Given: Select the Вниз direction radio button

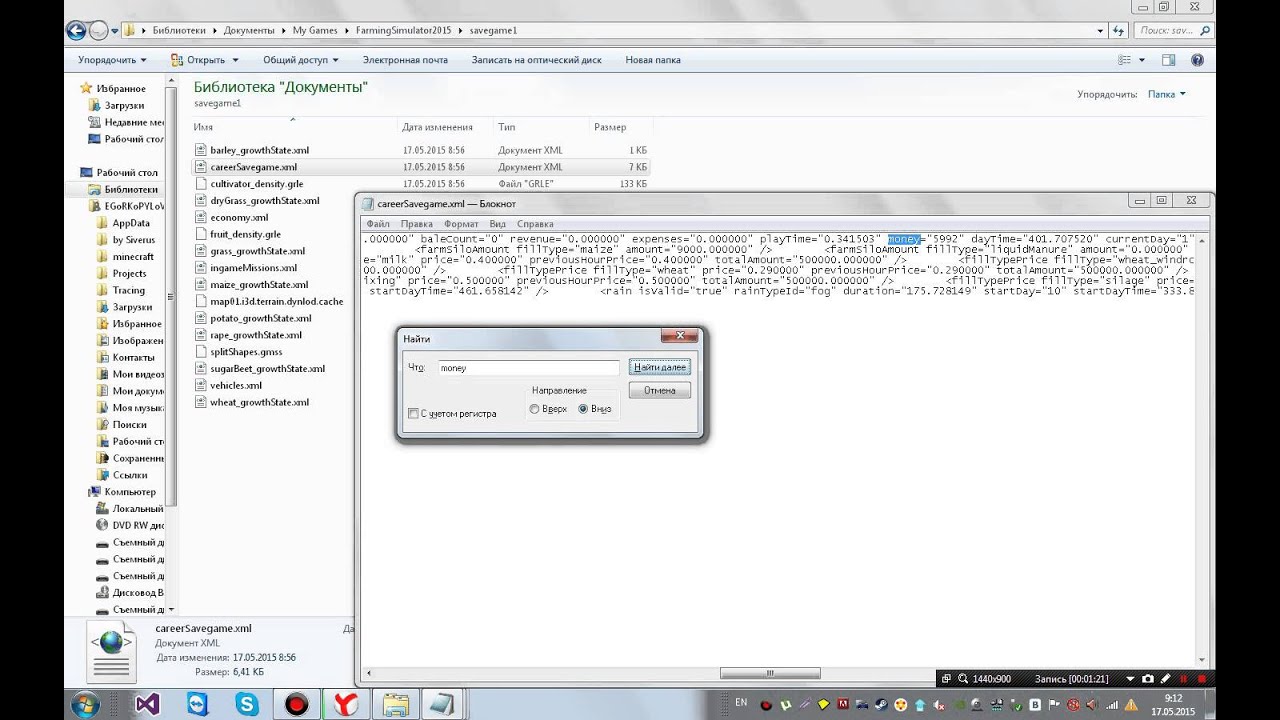Looking at the screenshot, I should click(583, 409).
